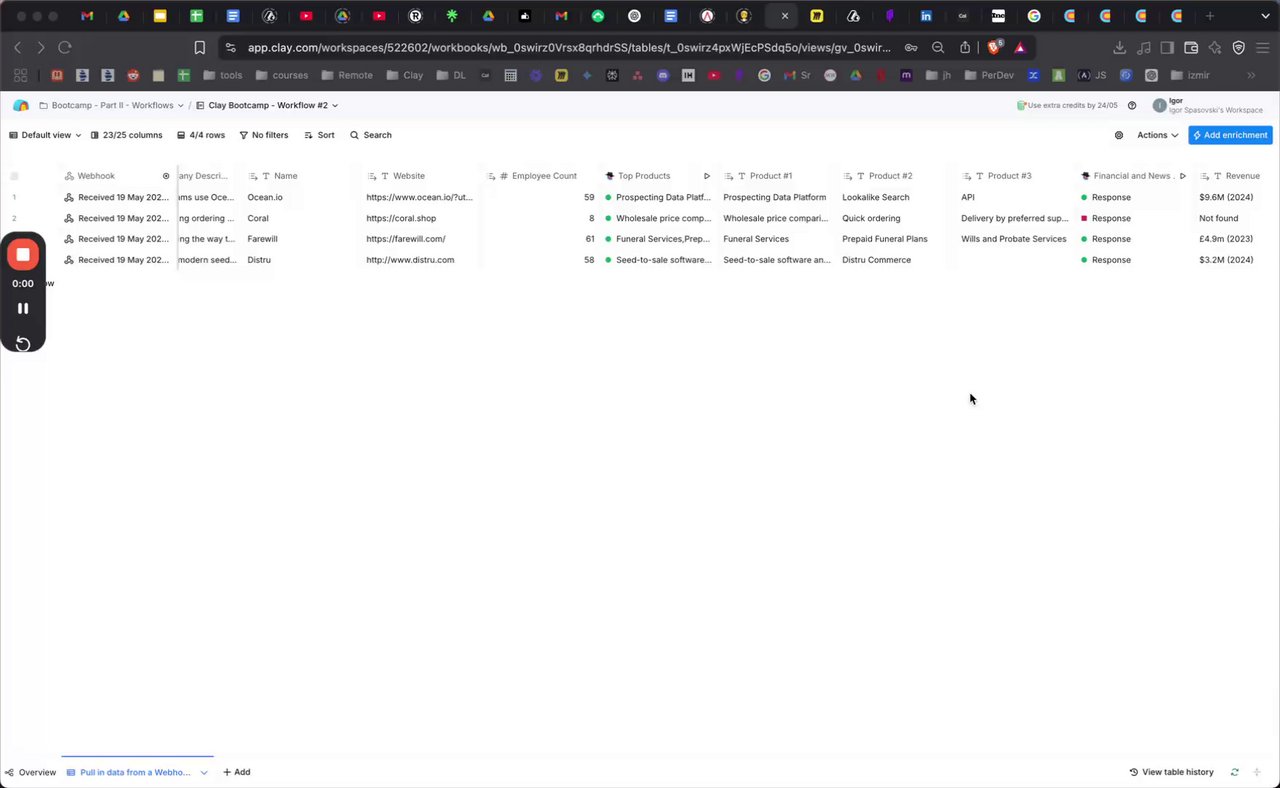Viewport: 1280px width, 788px height.
Task: Select the Ocean.io name cell
Action: pyautogui.click(x=302, y=197)
